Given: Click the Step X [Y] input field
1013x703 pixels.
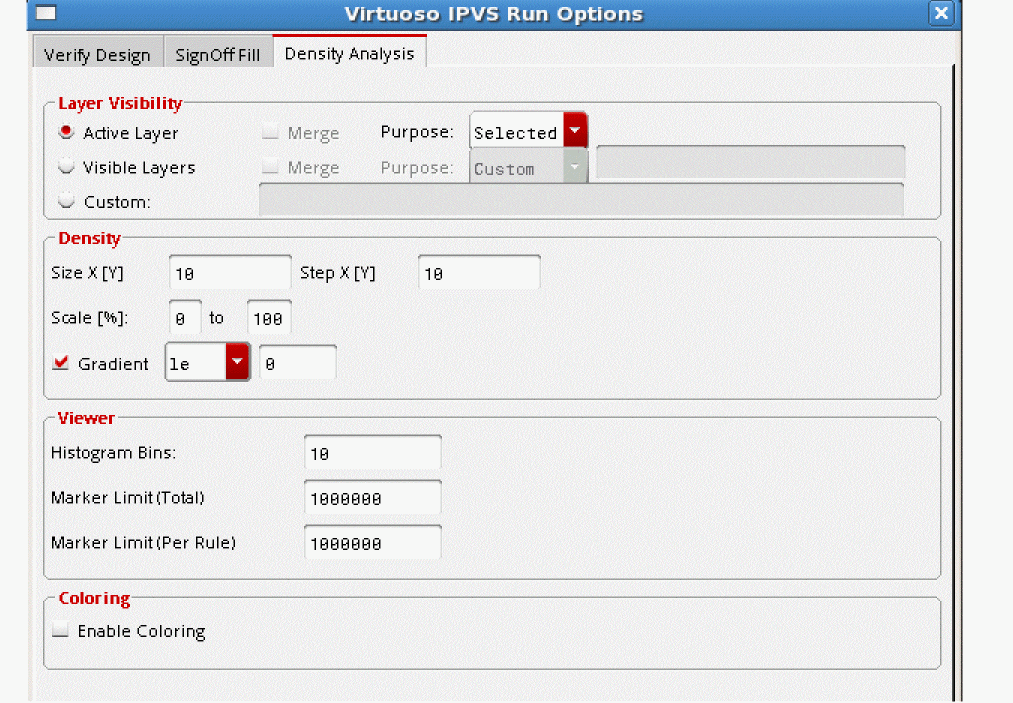Looking at the screenshot, I should 479,273.
